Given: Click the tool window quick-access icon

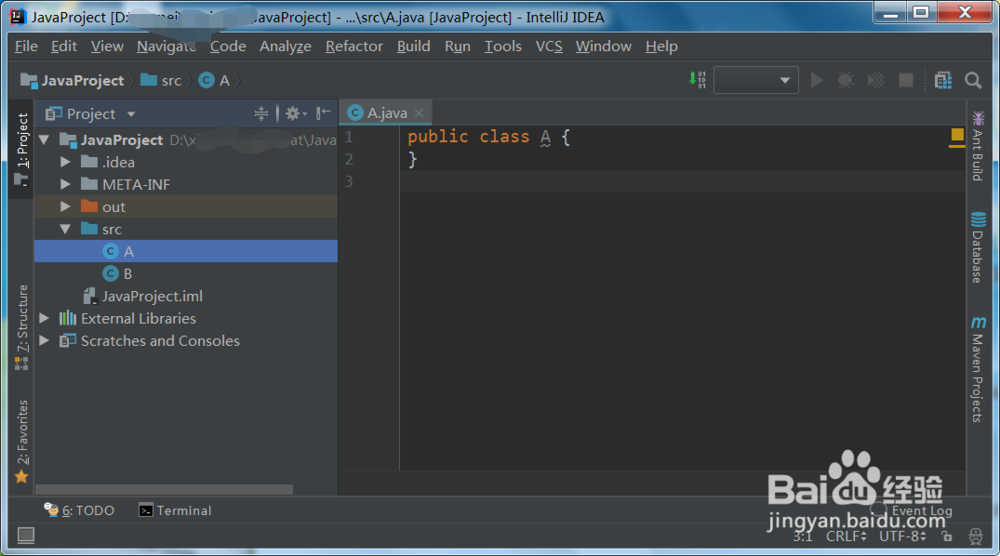Looking at the screenshot, I should (x=26, y=535).
